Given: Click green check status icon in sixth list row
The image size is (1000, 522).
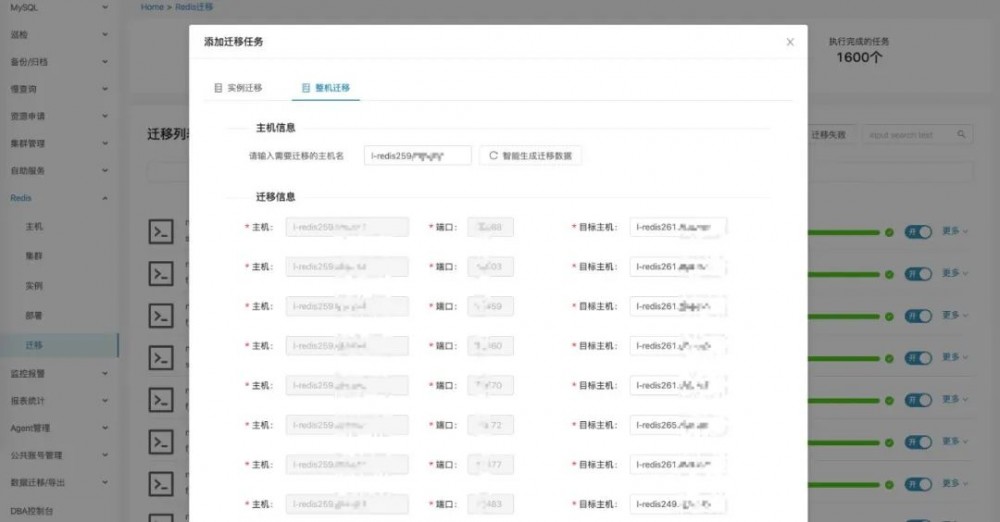Looking at the screenshot, I should tap(889, 443).
